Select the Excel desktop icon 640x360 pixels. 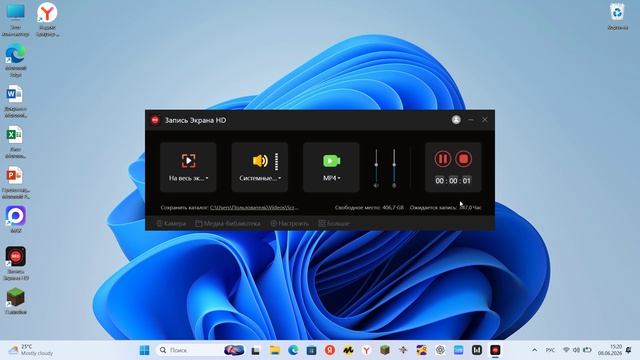(16, 142)
